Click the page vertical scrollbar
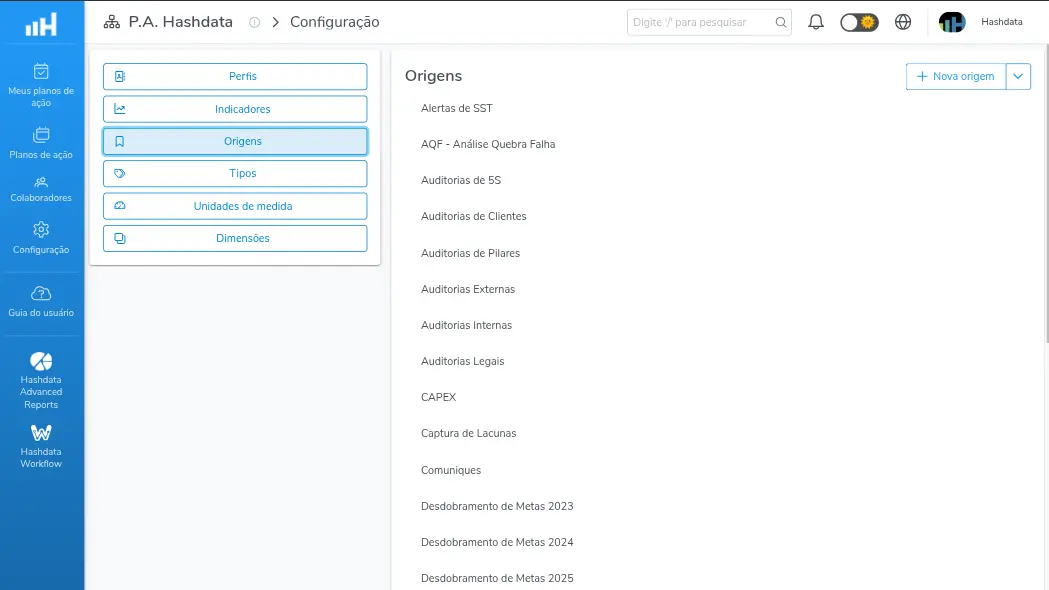Viewport: 1049px width, 590px height. click(x=1046, y=194)
